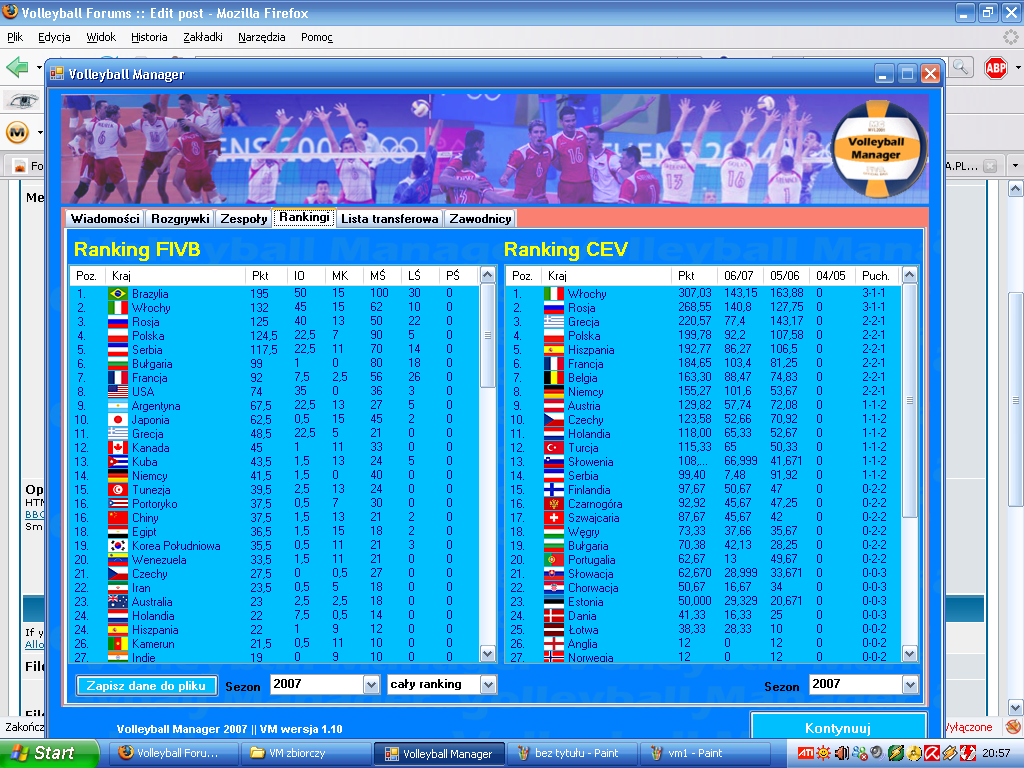Sort FIVB ranking by the MŚ column
The height and width of the screenshot is (768, 1024).
click(382, 276)
